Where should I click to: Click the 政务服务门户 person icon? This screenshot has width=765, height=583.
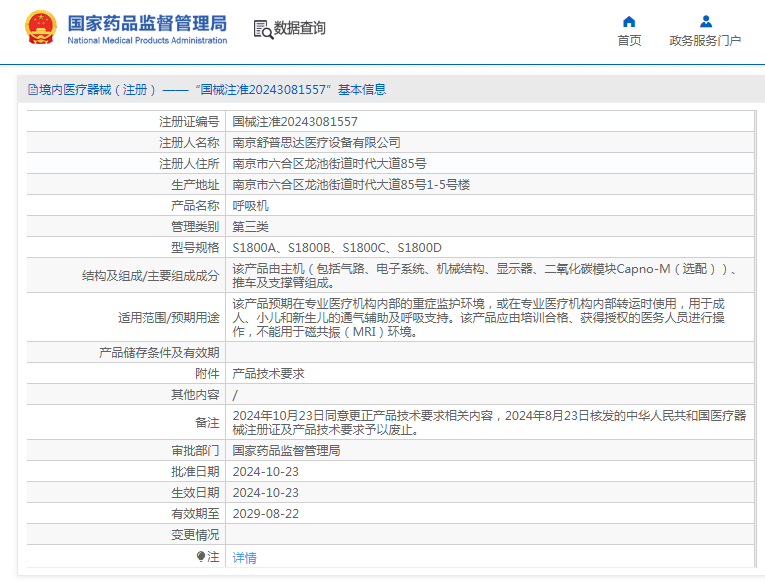(705, 22)
